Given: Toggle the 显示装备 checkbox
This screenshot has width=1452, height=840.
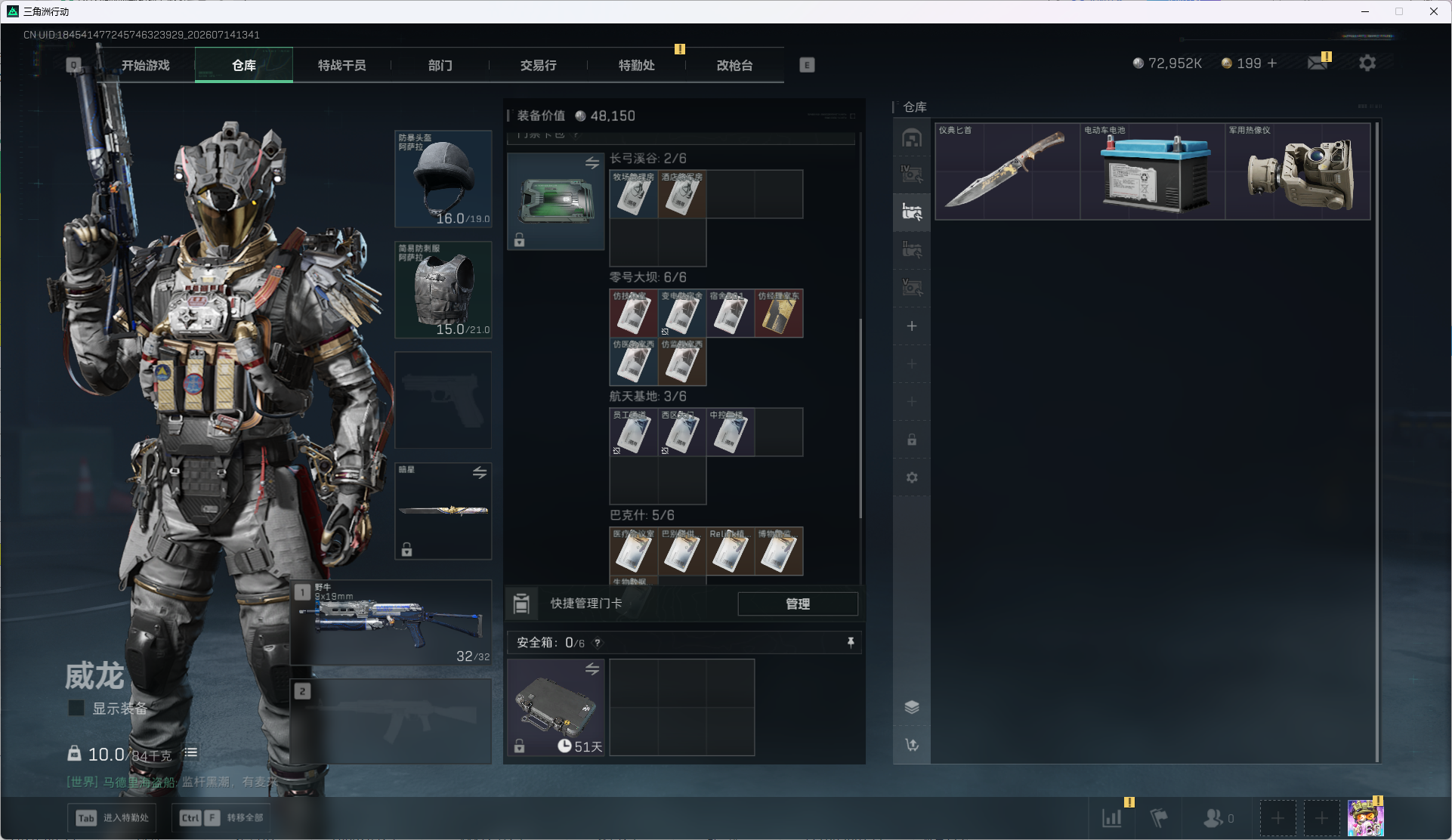Looking at the screenshot, I should tap(76, 708).
